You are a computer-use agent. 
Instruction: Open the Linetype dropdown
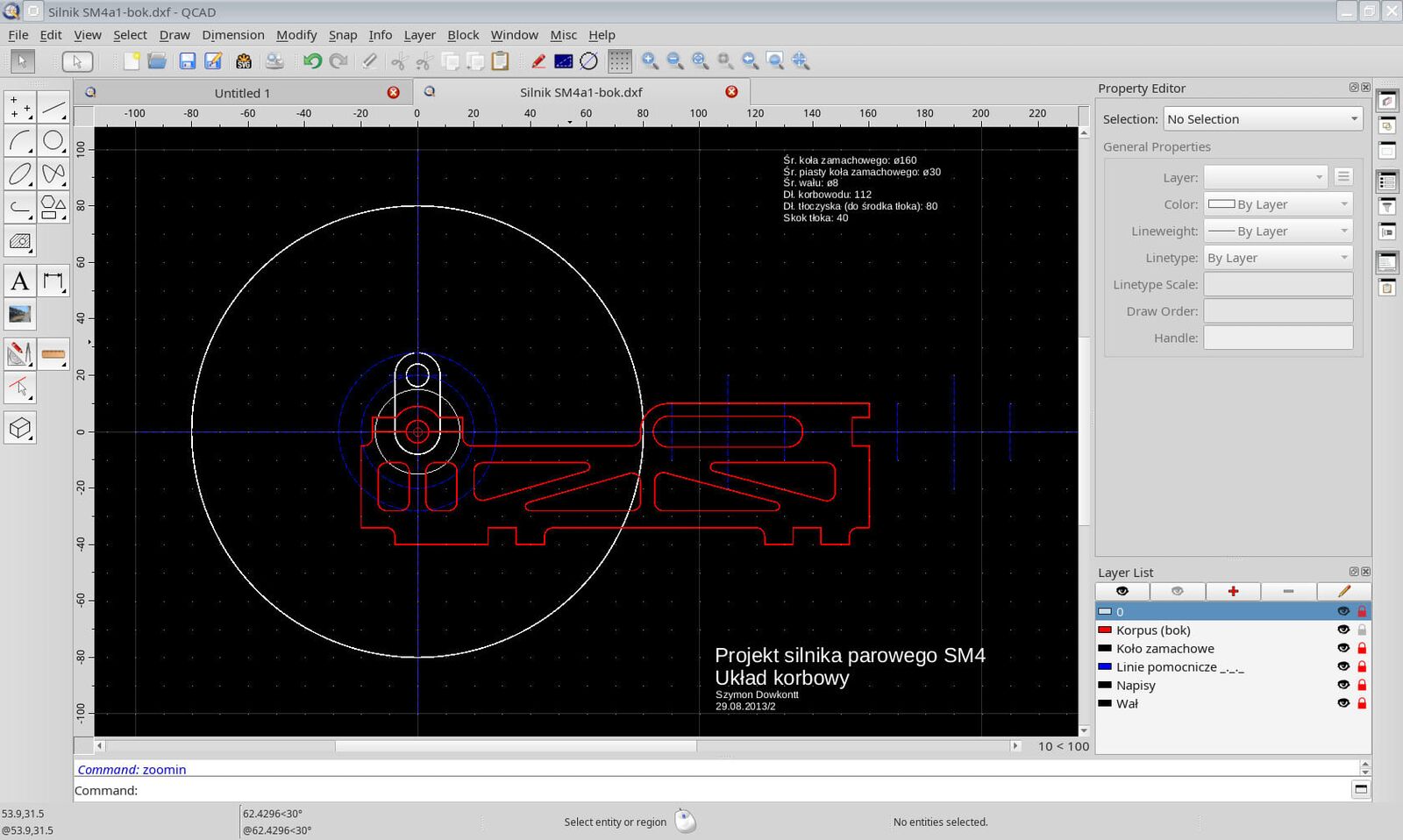pos(1278,258)
